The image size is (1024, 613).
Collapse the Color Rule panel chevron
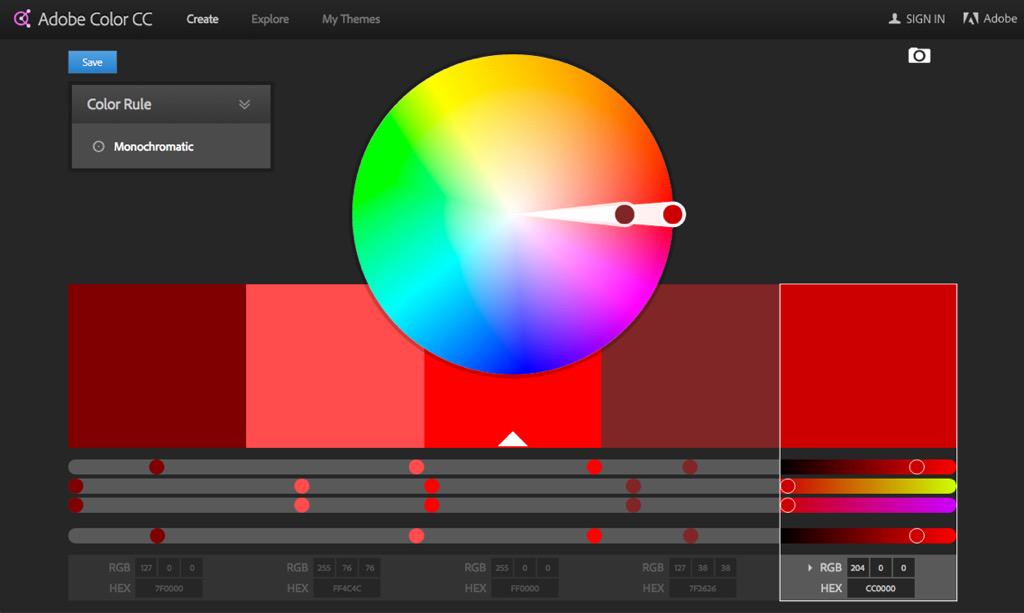[x=244, y=104]
